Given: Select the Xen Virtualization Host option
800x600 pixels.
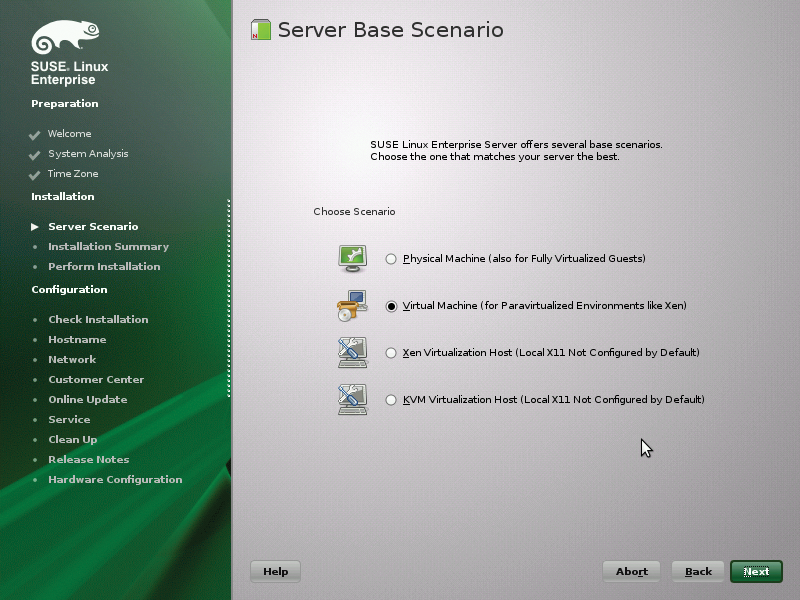Looking at the screenshot, I should 391,352.
